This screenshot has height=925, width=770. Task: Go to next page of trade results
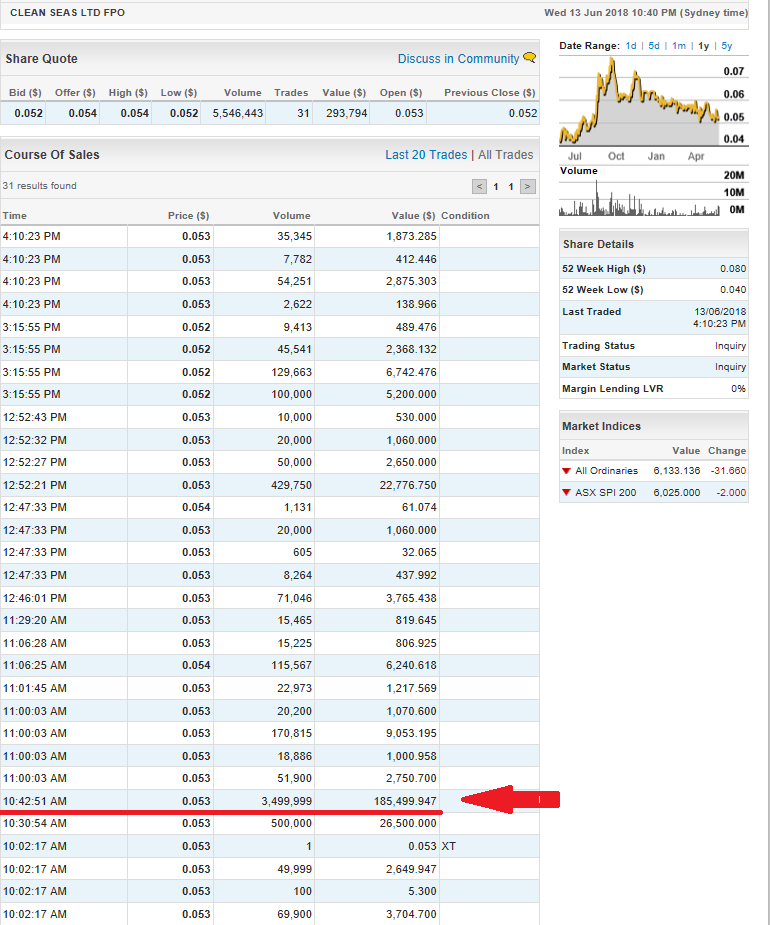pos(527,186)
